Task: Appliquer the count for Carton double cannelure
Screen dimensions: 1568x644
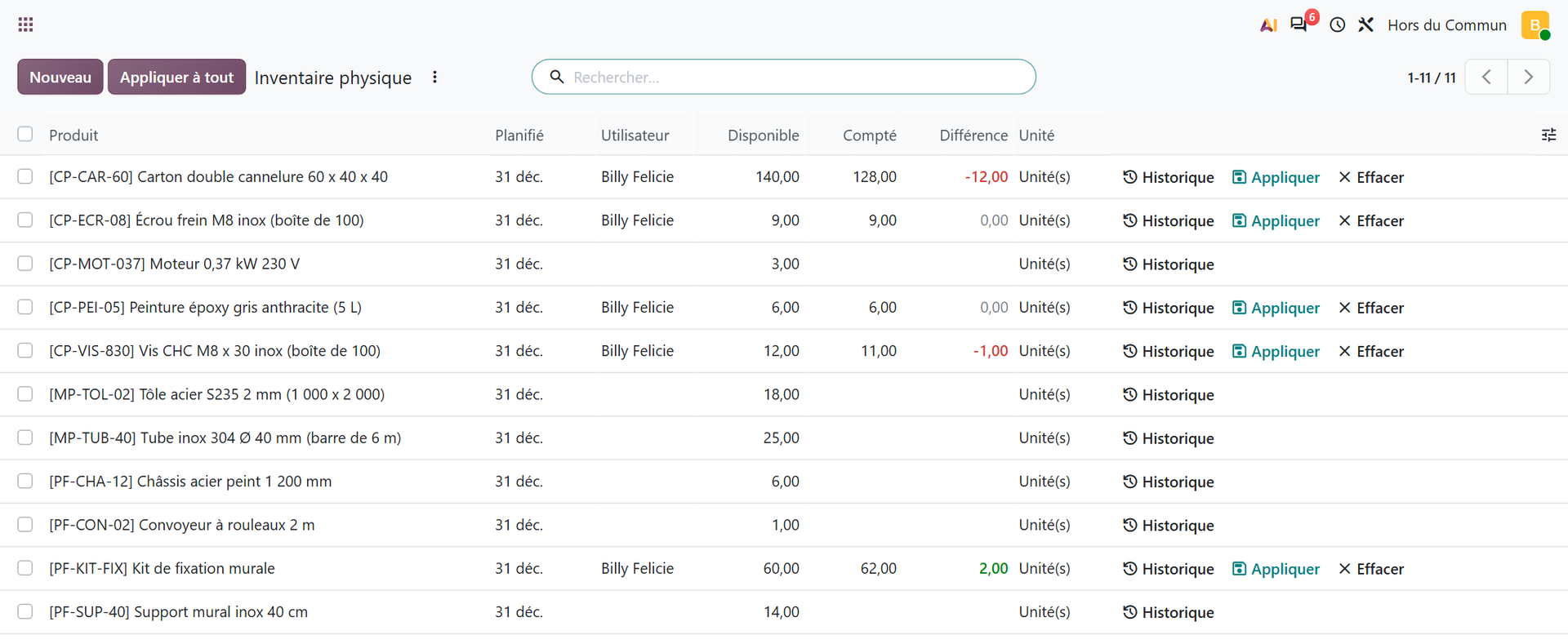Action: click(1276, 177)
